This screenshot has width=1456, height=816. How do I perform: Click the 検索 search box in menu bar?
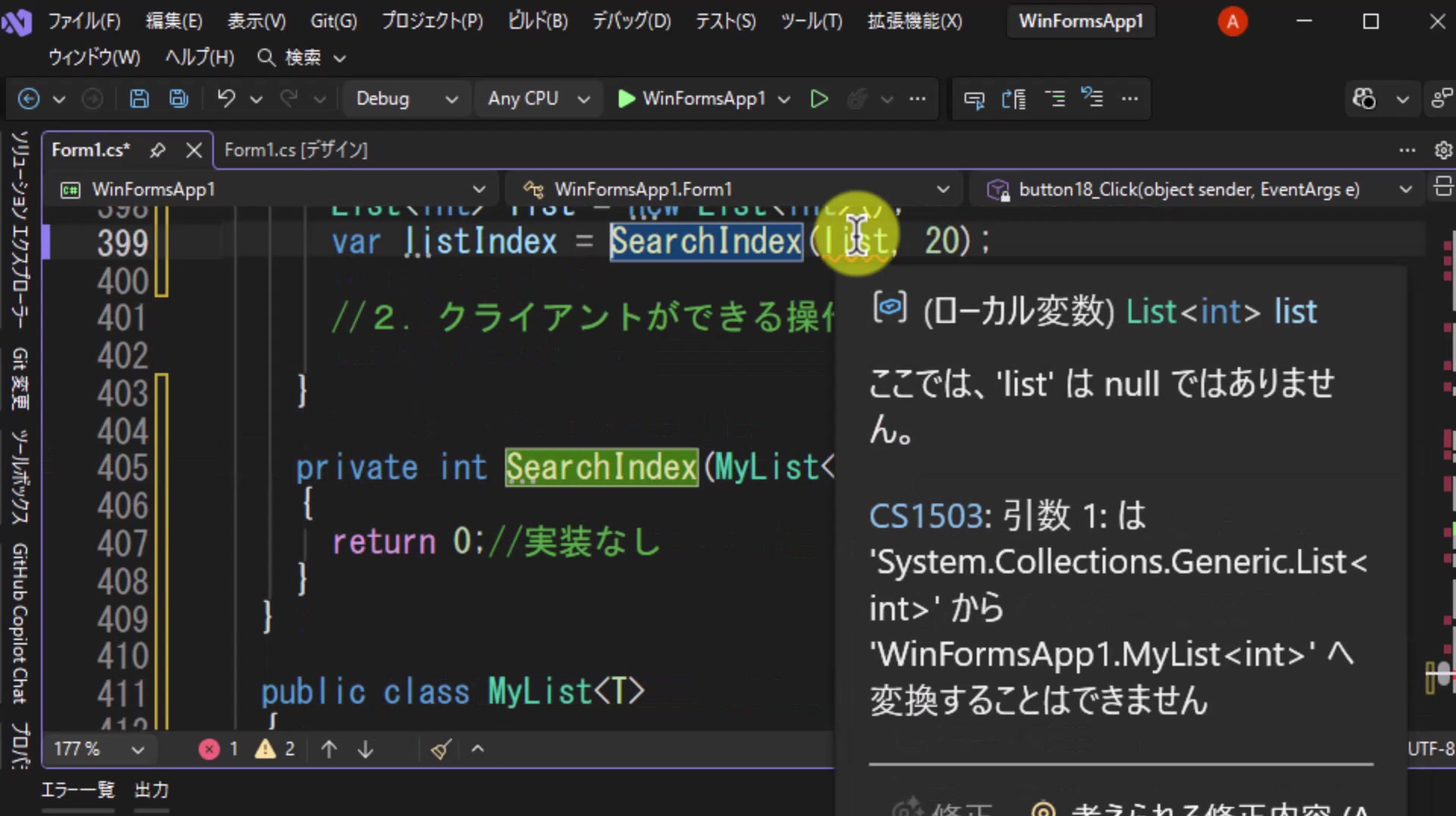point(302,57)
